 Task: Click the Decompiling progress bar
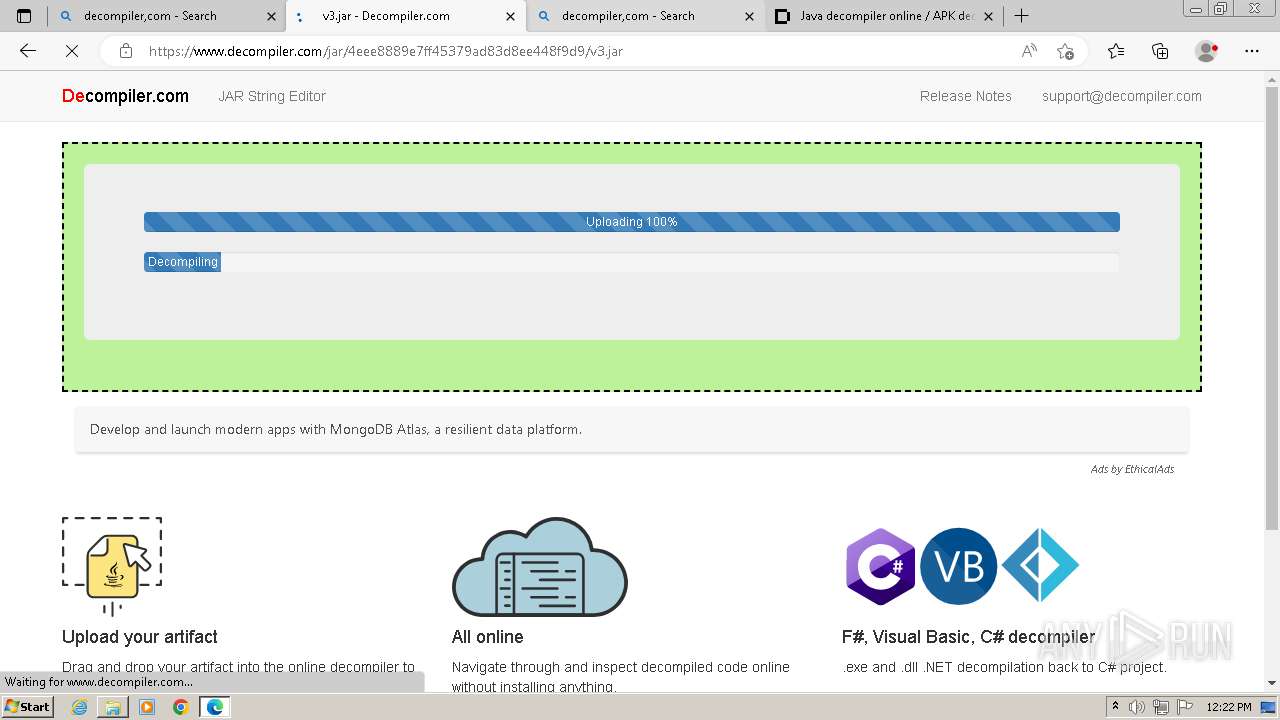631,262
